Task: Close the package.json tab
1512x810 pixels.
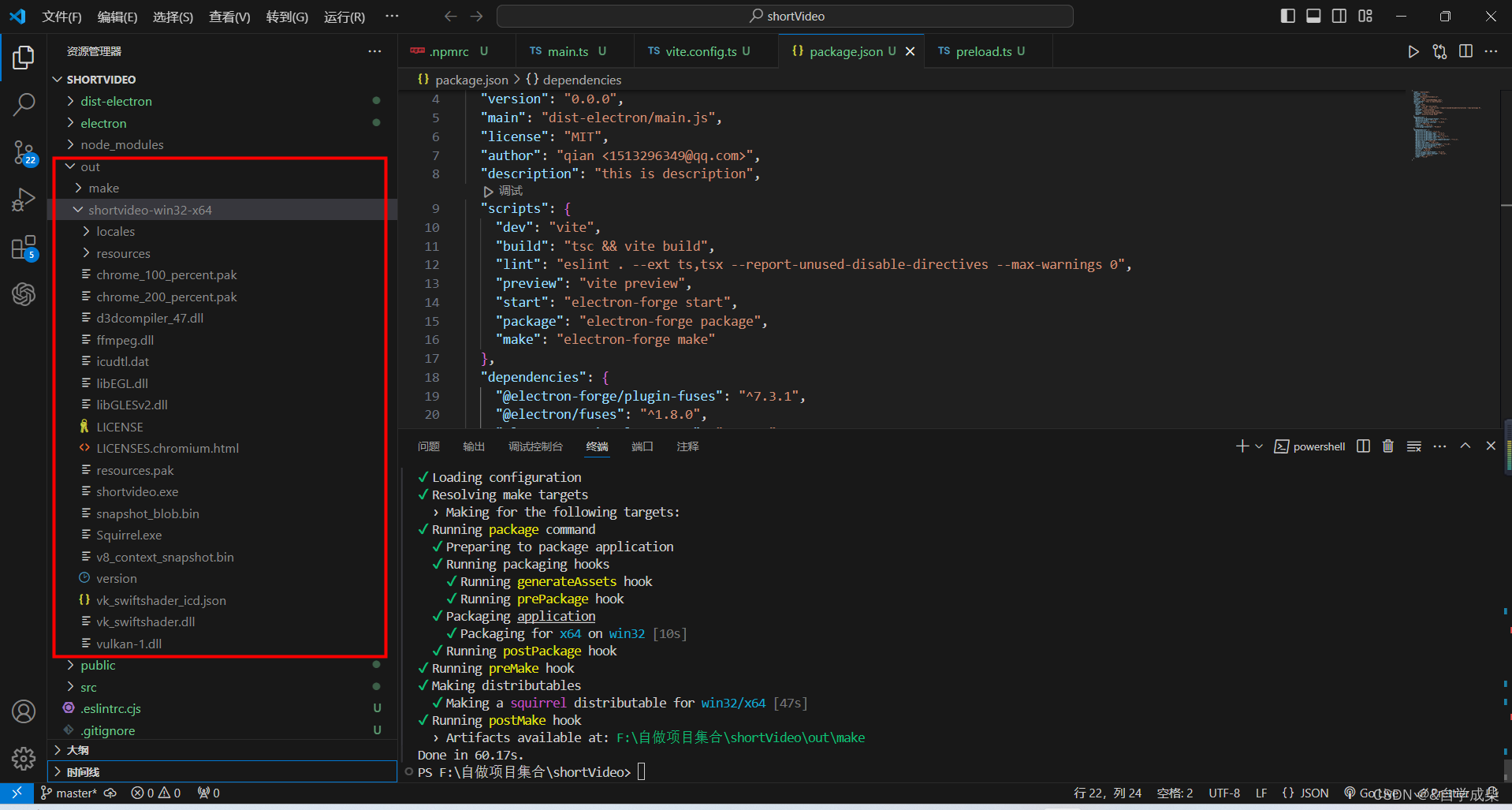Action: pos(910,51)
